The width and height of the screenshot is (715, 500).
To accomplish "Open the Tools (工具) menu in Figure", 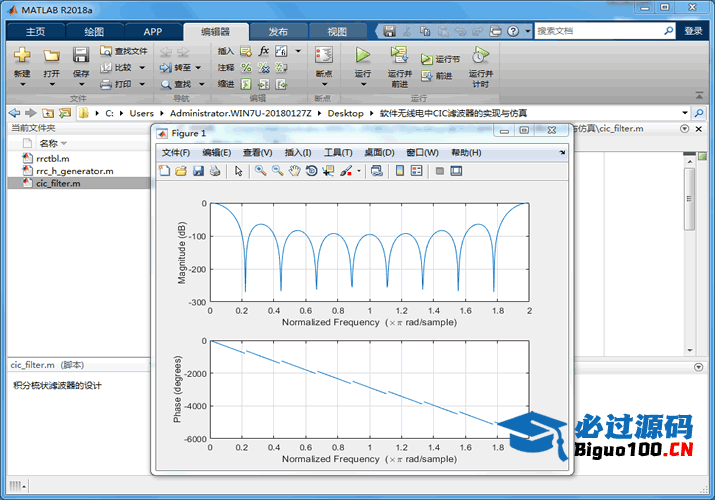I will pos(338,153).
